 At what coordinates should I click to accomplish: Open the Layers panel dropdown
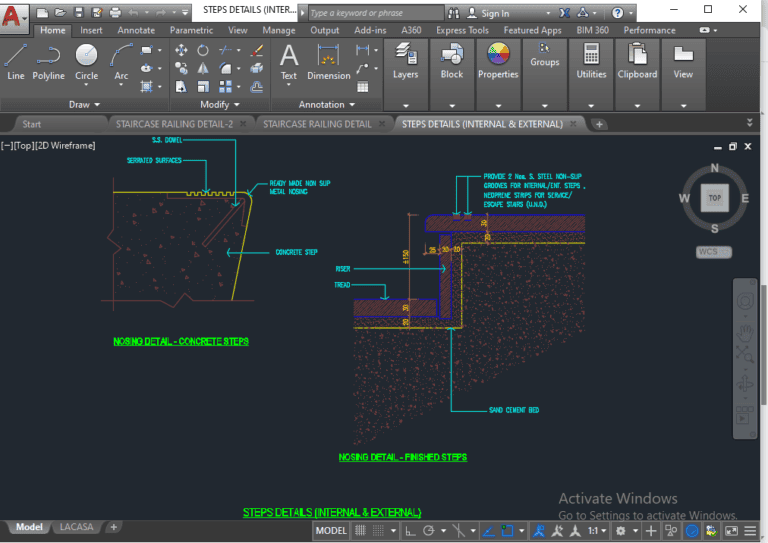pyautogui.click(x=406, y=106)
